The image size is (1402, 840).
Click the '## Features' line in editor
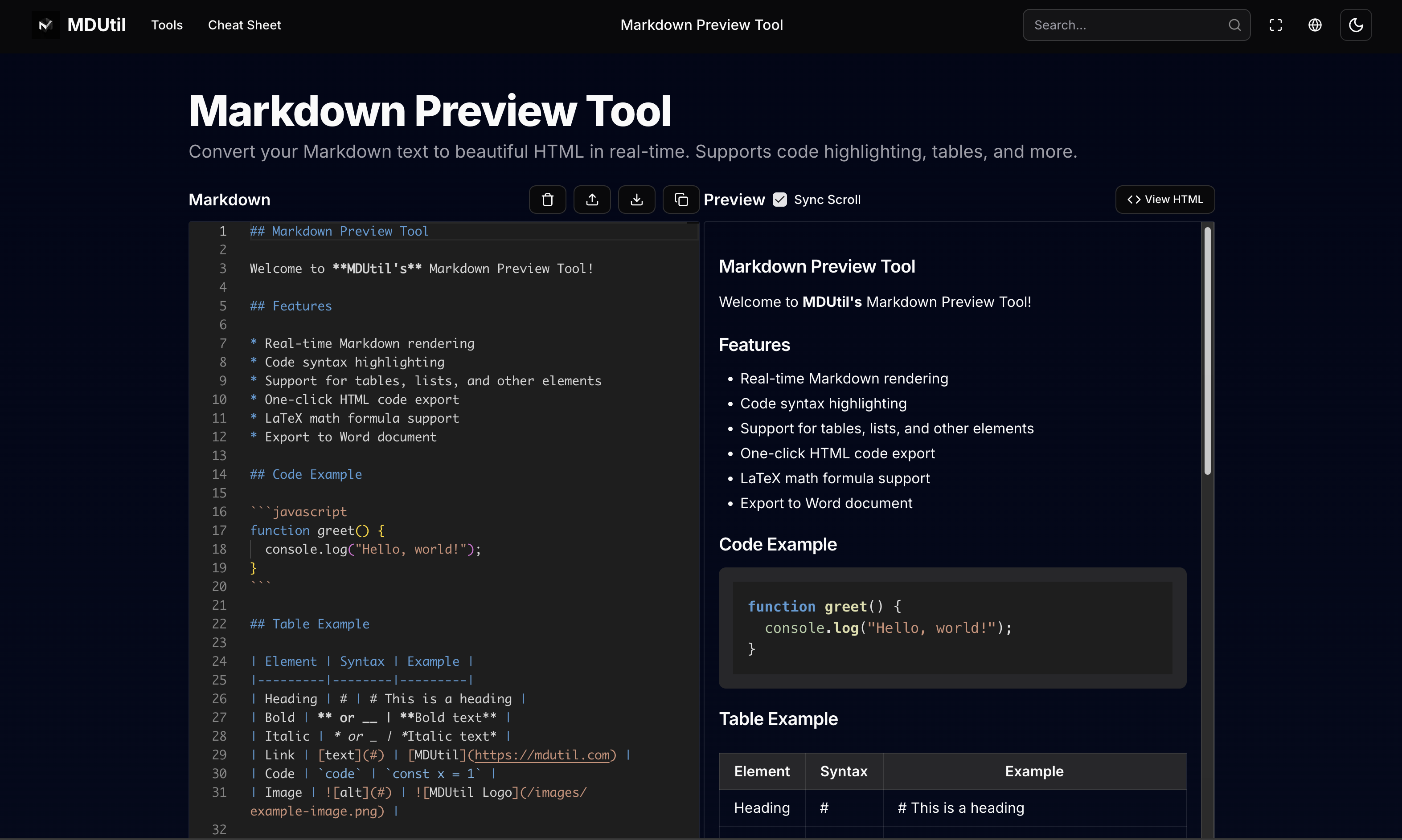click(291, 306)
